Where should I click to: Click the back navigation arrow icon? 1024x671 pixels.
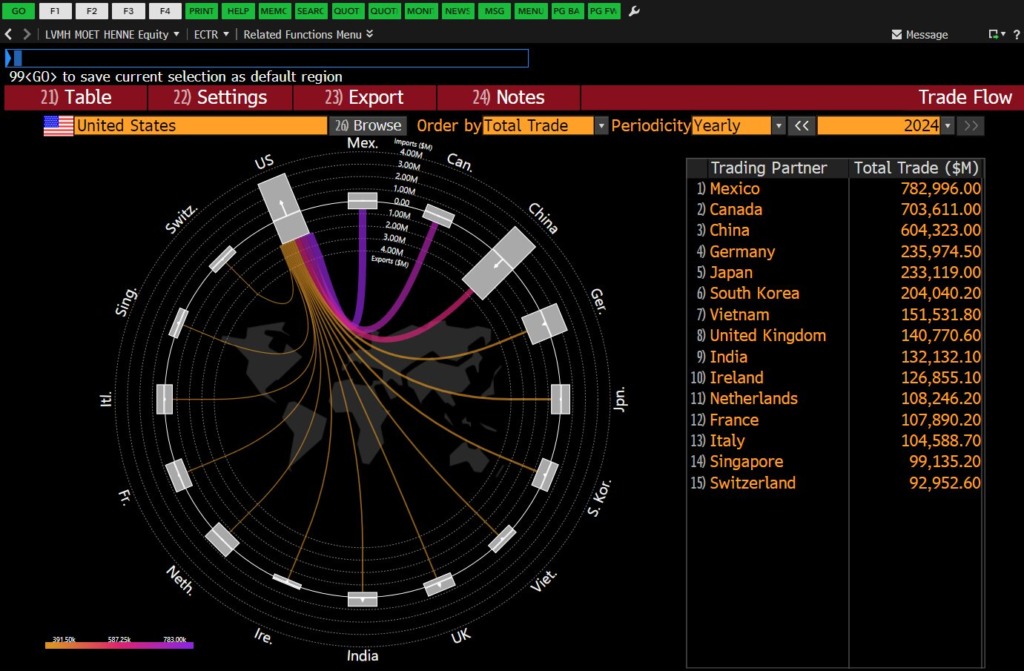[x=9, y=34]
